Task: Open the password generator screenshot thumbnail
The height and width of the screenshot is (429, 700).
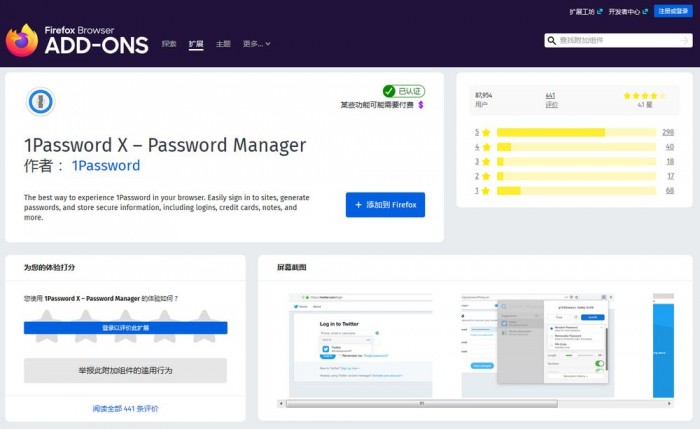Action: [x=538, y=346]
